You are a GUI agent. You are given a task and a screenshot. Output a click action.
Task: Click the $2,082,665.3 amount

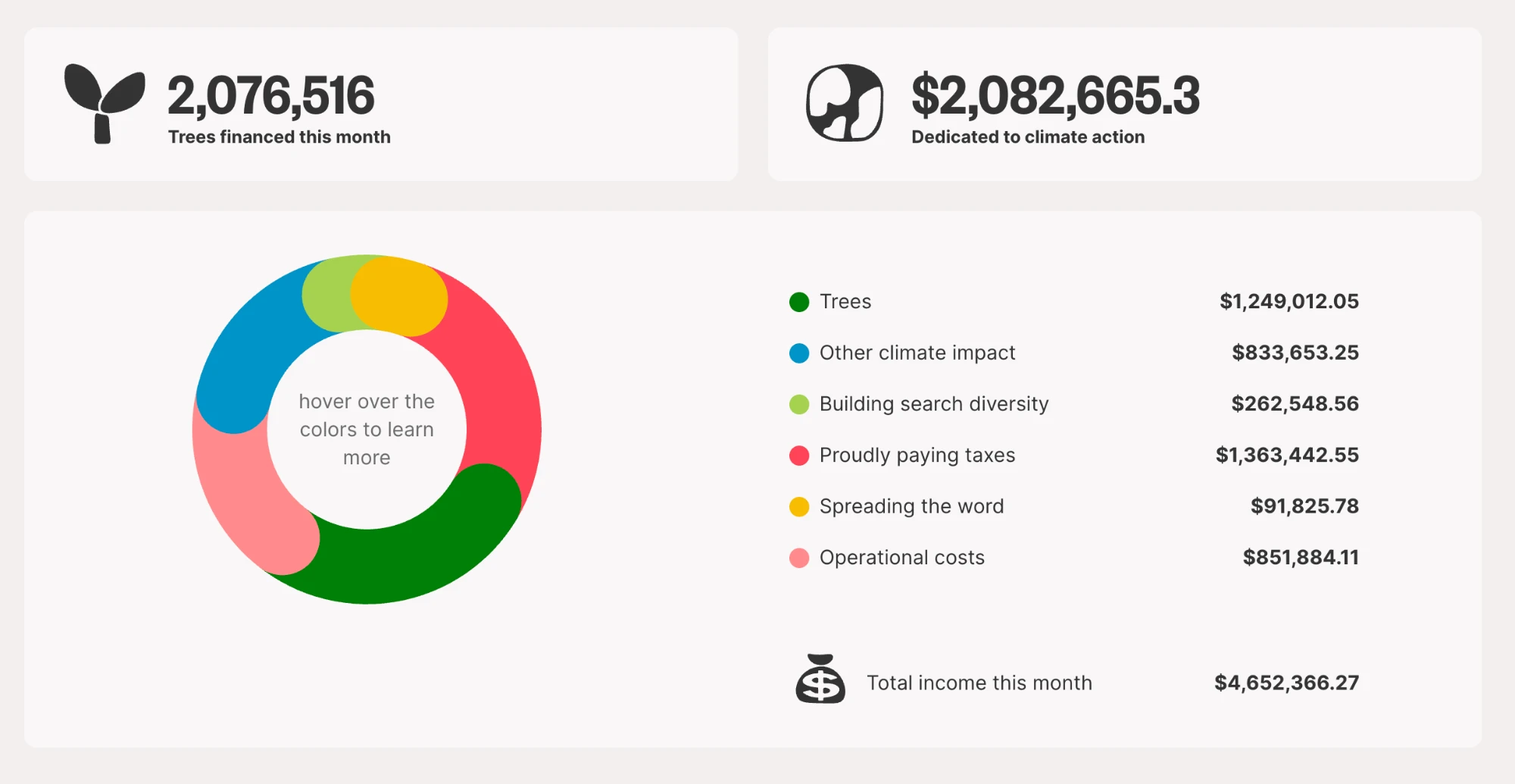[x=1055, y=96]
